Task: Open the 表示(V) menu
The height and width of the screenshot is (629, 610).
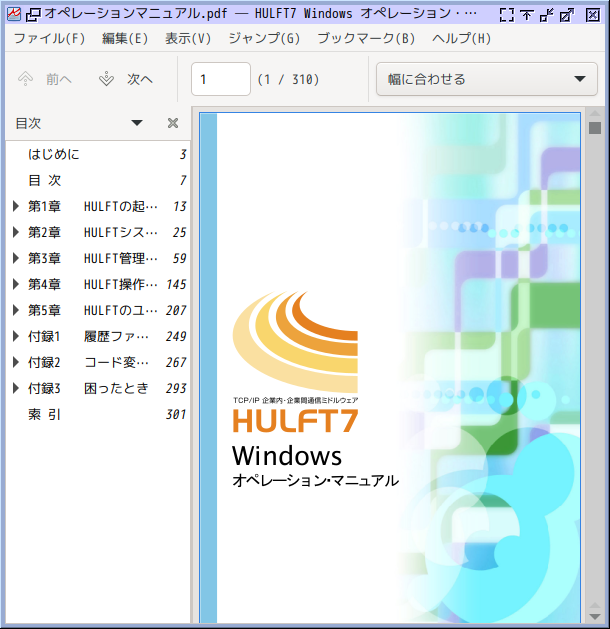Action: (x=188, y=39)
